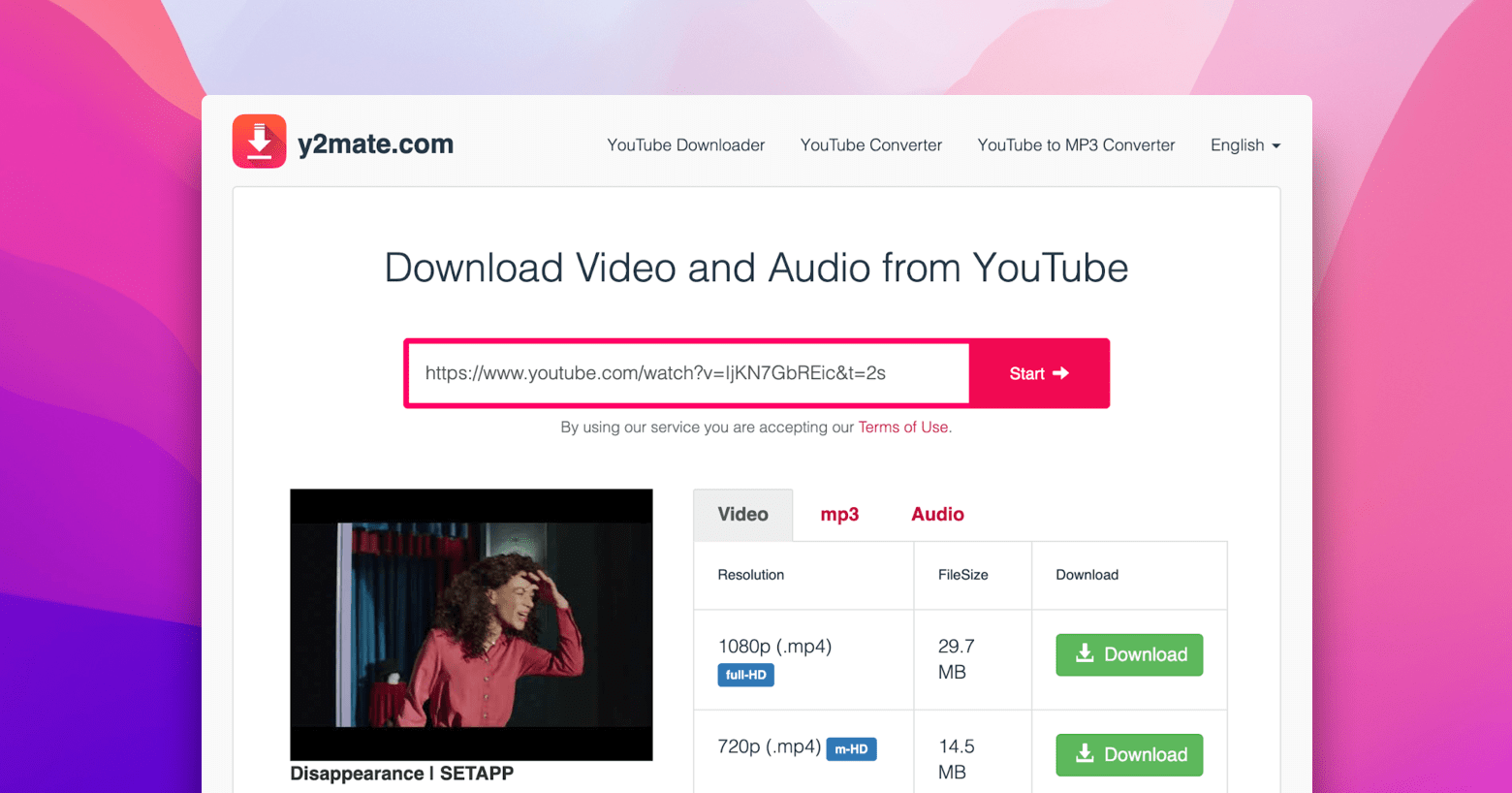Switch to the Audio tab
Image resolution: width=1512 pixels, height=793 pixels.
tap(936, 514)
